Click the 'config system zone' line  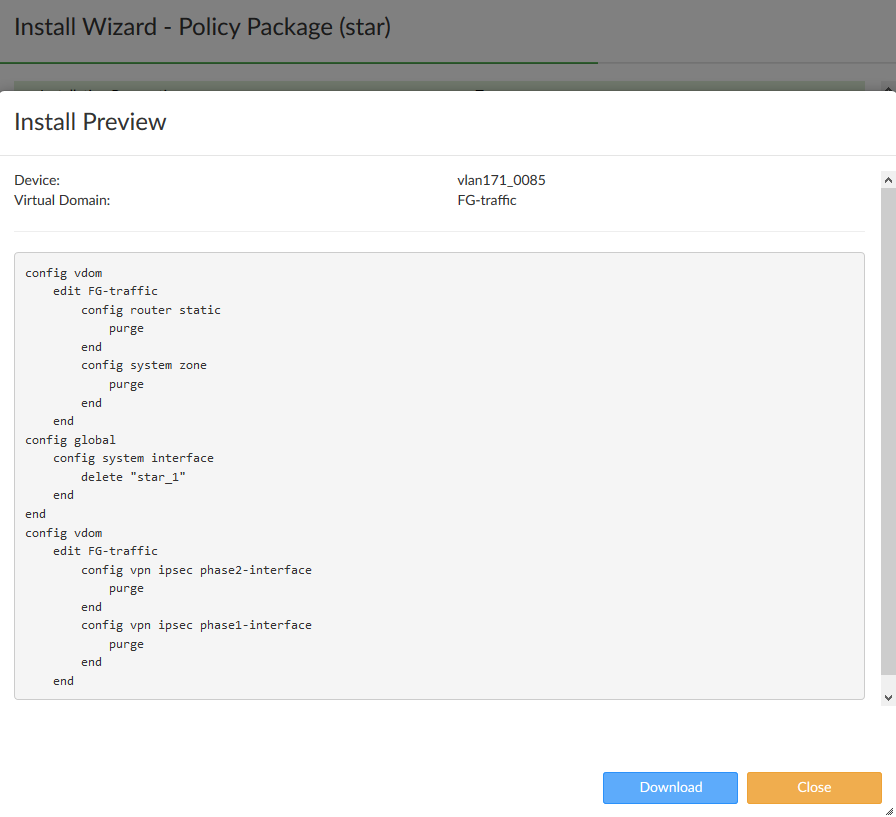pyautogui.click(x=144, y=365)
